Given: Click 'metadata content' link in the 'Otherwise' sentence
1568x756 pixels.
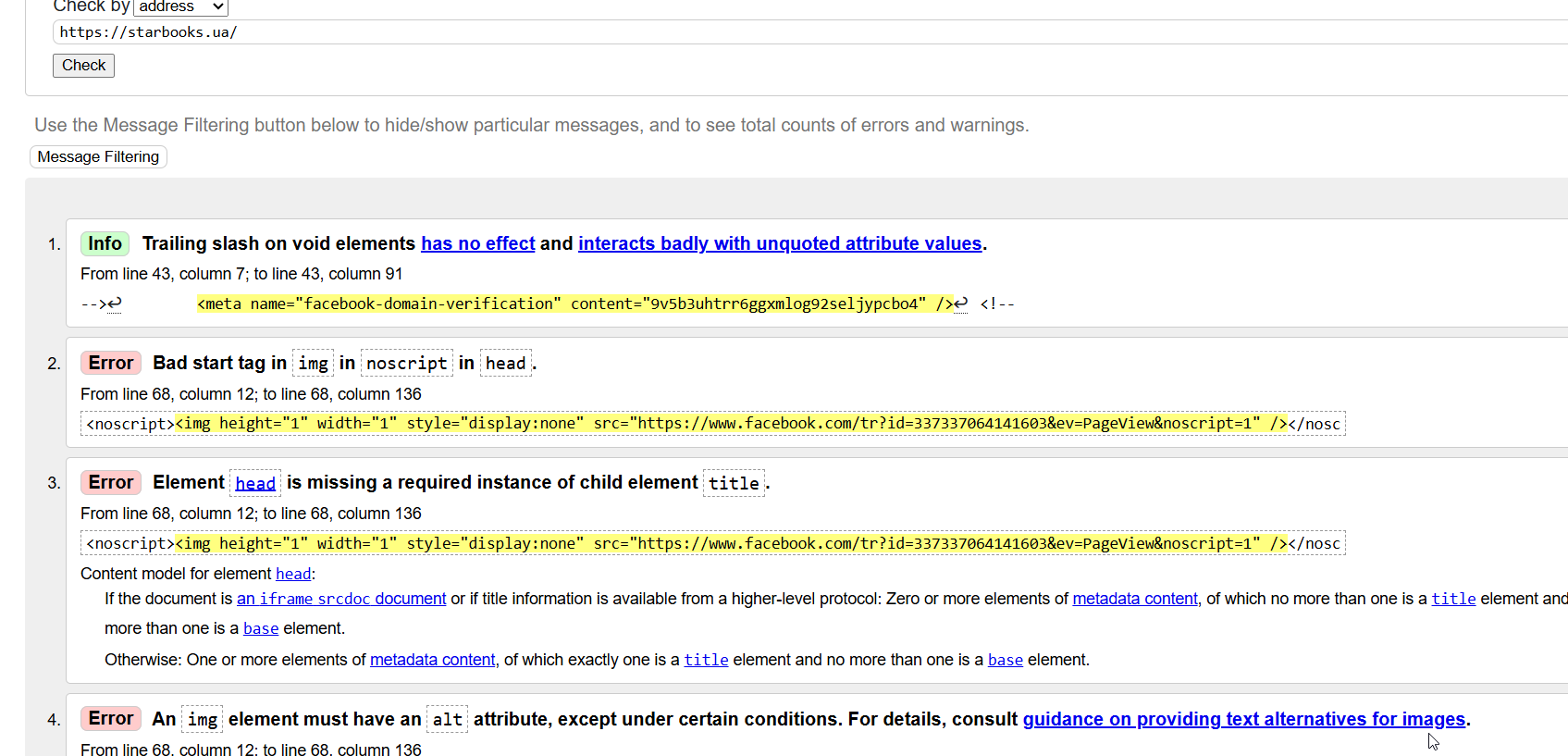Looking at the screenshot, I should pos(432,660).
